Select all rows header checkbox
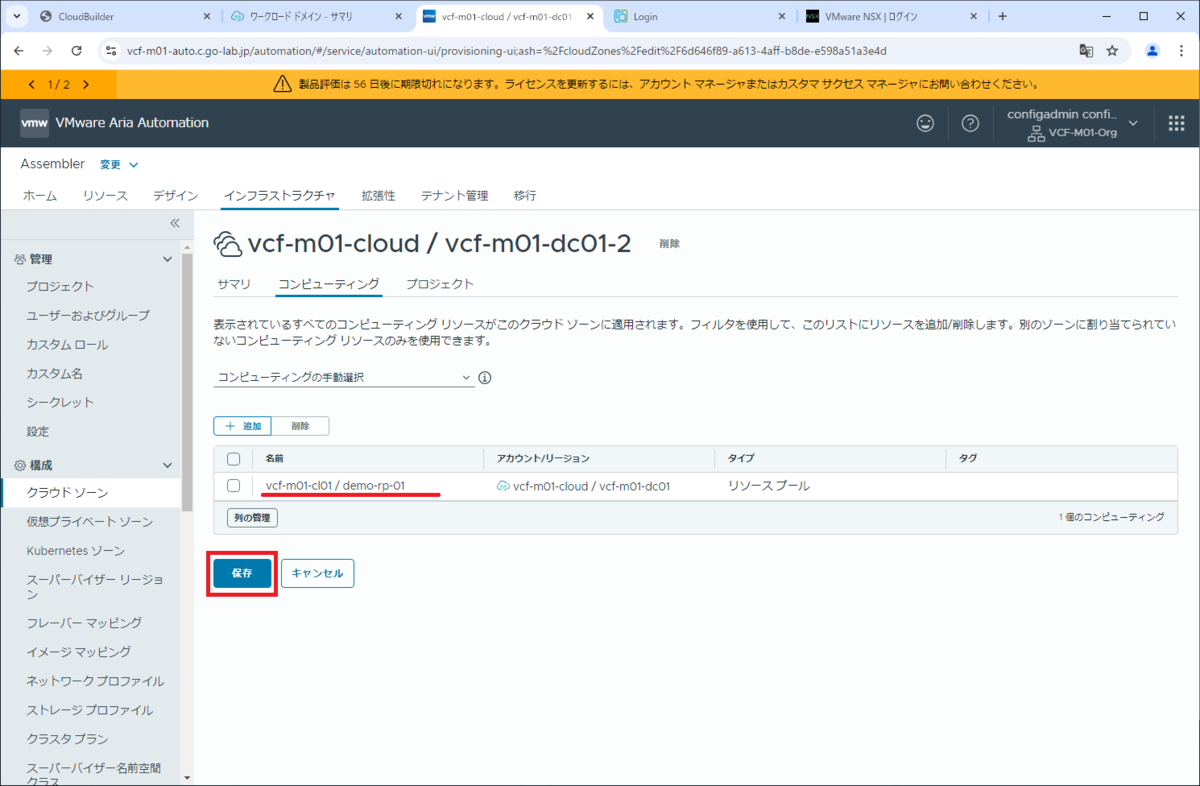 tap(234, 458)
